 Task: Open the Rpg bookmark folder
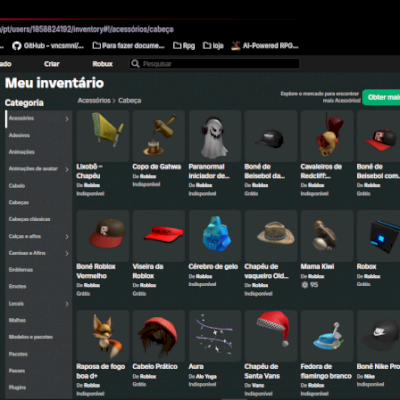pyautogui.click(x=184, y=46)
